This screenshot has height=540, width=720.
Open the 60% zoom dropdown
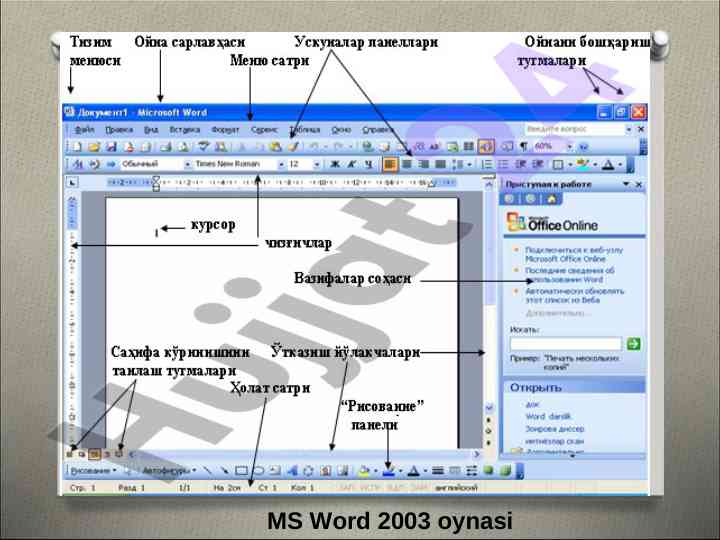coord(569,147)
